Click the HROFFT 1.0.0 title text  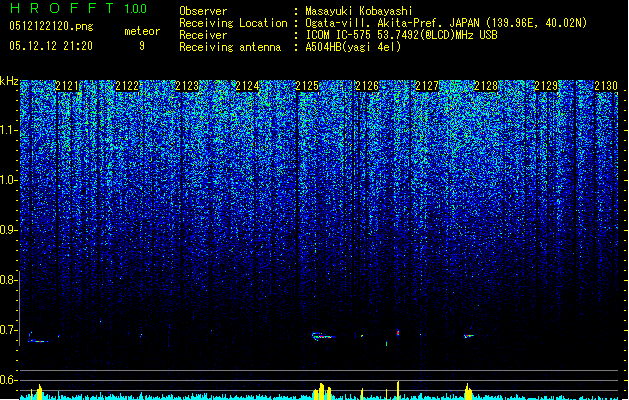(x=79, y=8)
